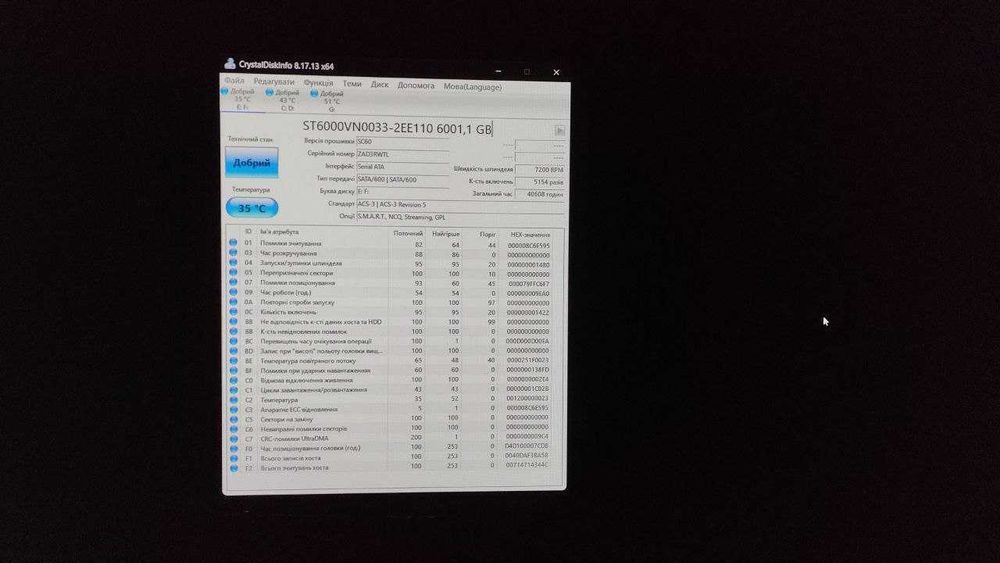1000x563 pixels.
Task: Click status icon of attribute 03
Action: (x=233, y=252)
